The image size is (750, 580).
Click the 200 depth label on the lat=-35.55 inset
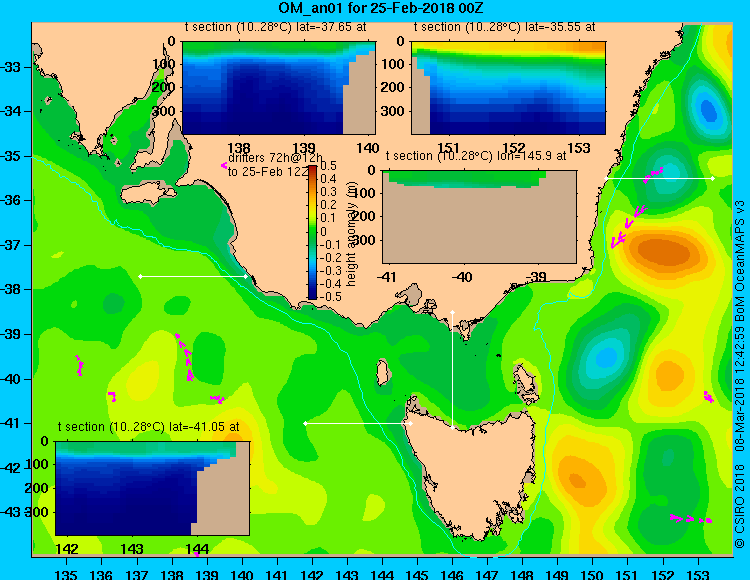(393, 87)
